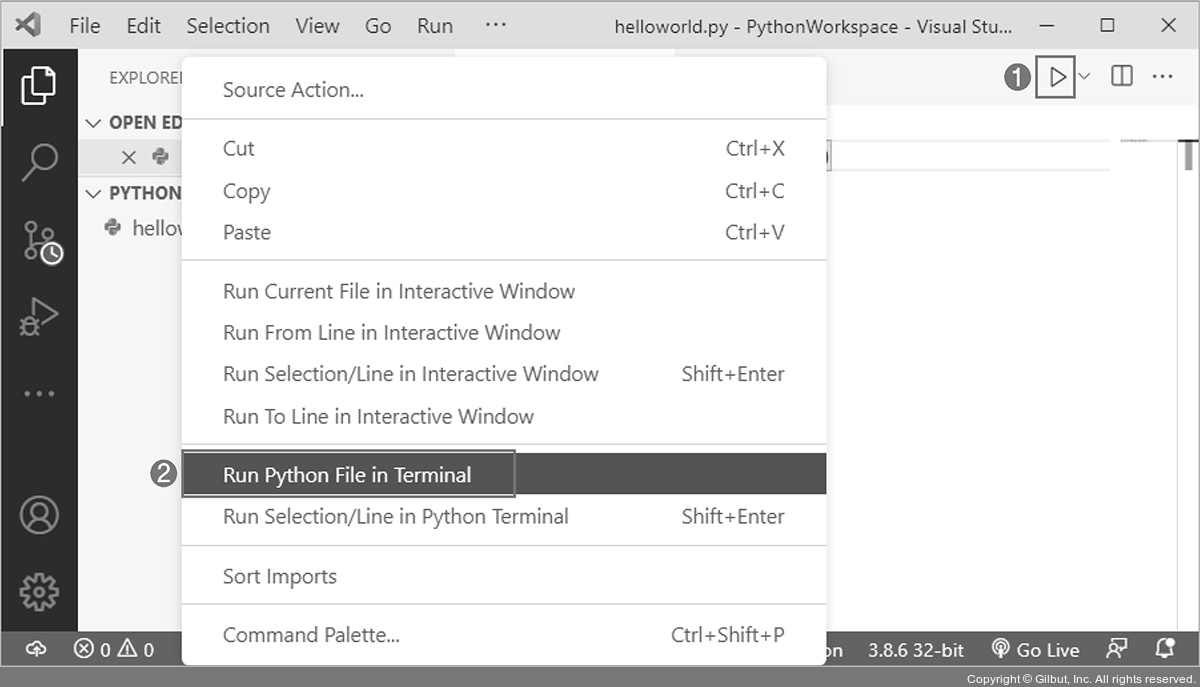This screenshot has height=687, width=1200.
Task: Select Command Palette menu entry
Action: click(x=311, y=635)
